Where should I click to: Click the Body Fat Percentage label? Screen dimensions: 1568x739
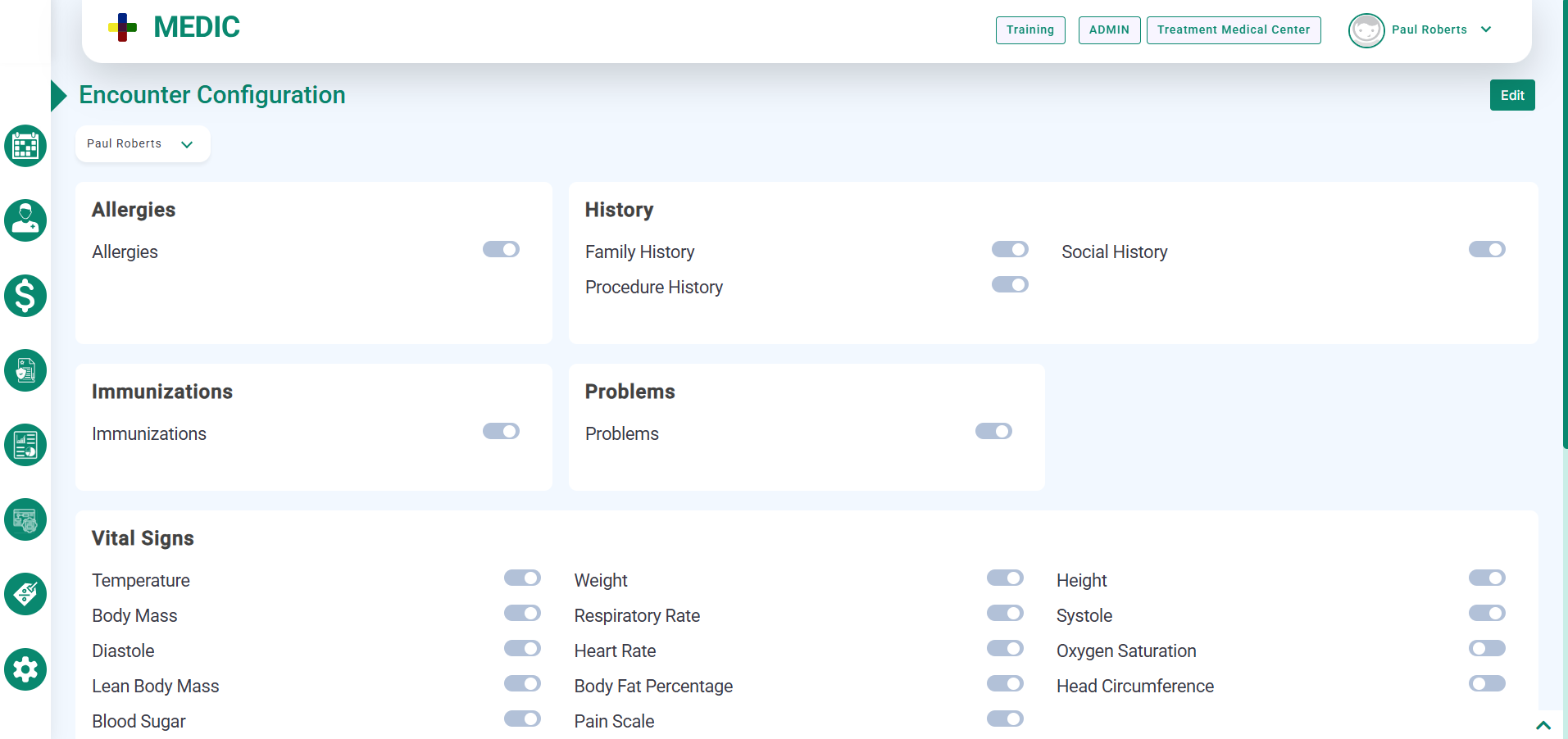[x=653, y=686]
